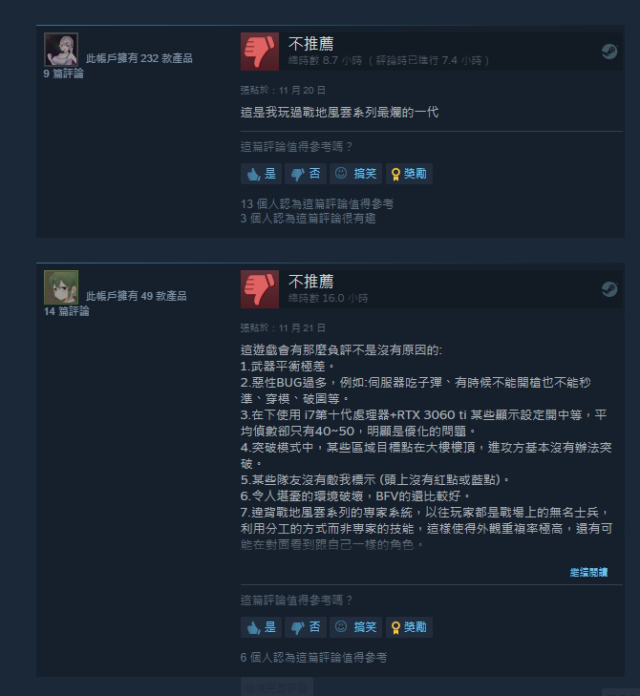Give 獎勵 award to the first review
640x696 pixels.
[x=409, y=174]
